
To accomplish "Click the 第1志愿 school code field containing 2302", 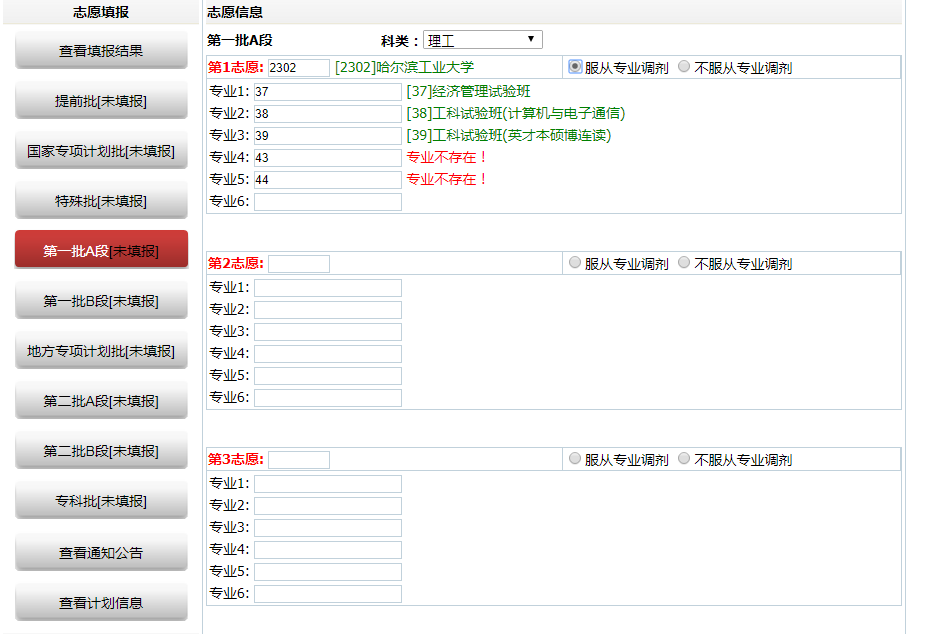I will (298, 68).
